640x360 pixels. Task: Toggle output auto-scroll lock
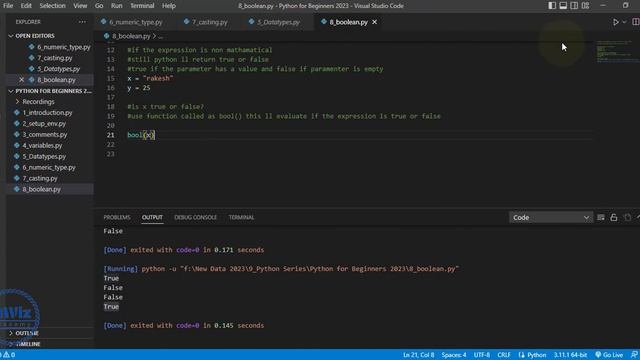click(614, 218)
